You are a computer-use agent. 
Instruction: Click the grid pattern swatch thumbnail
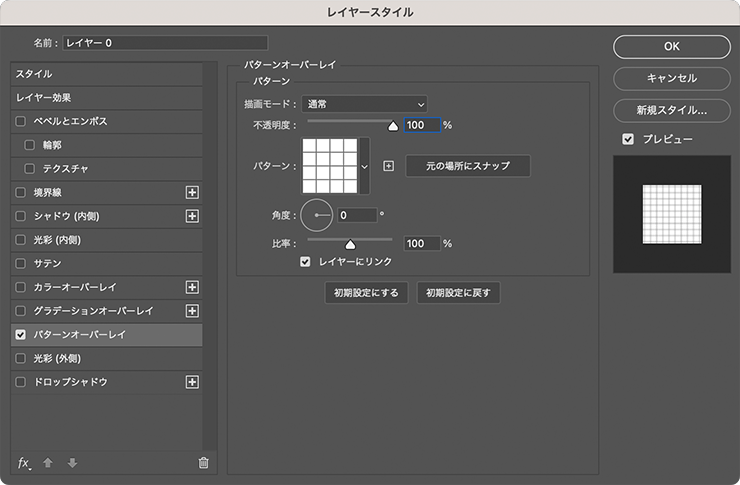tap(330, 166)
